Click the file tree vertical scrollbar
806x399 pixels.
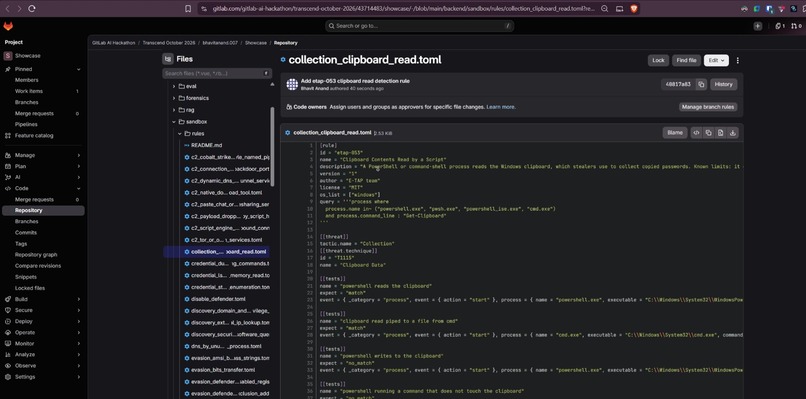[272, 147]
